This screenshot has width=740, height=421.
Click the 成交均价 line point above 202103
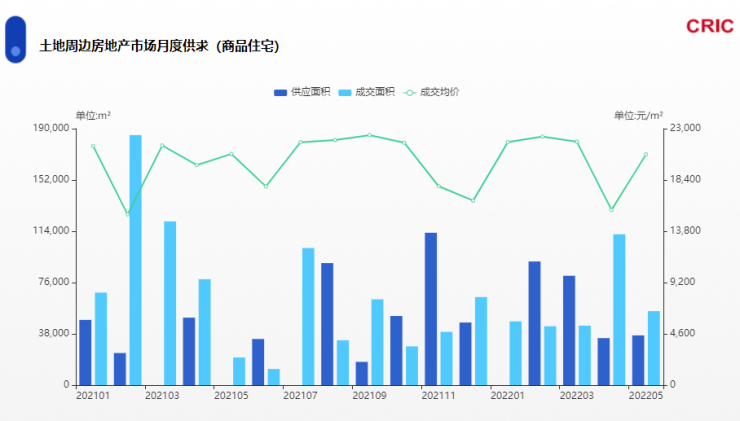162,145
